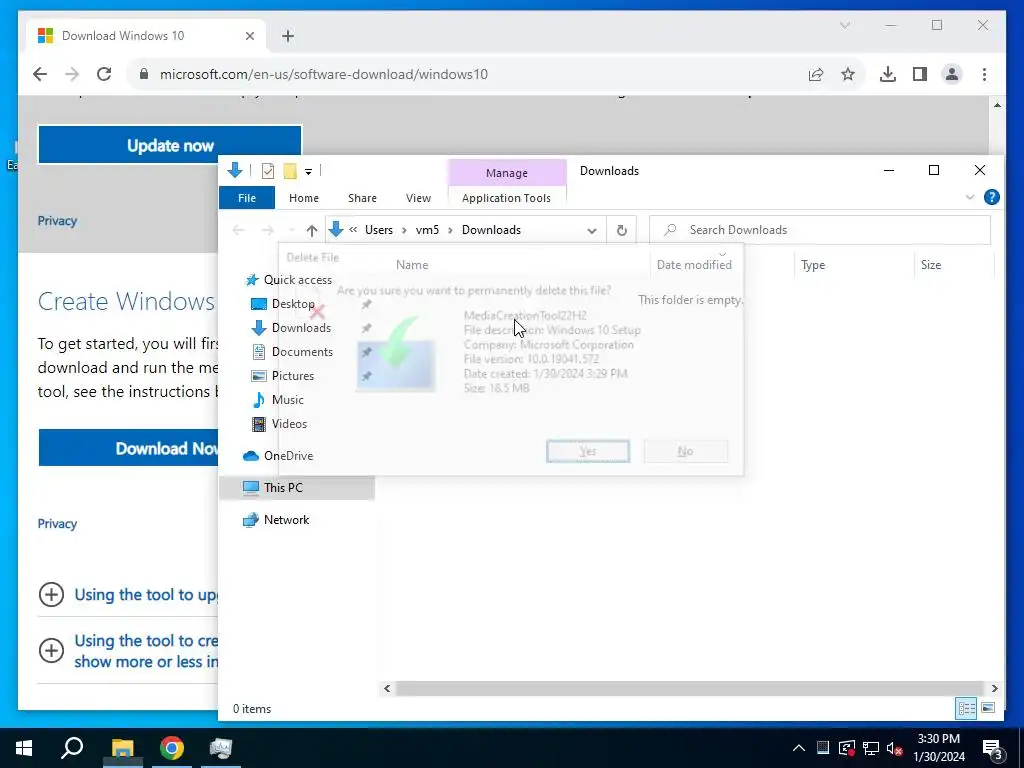Click the Update now button

170,145
